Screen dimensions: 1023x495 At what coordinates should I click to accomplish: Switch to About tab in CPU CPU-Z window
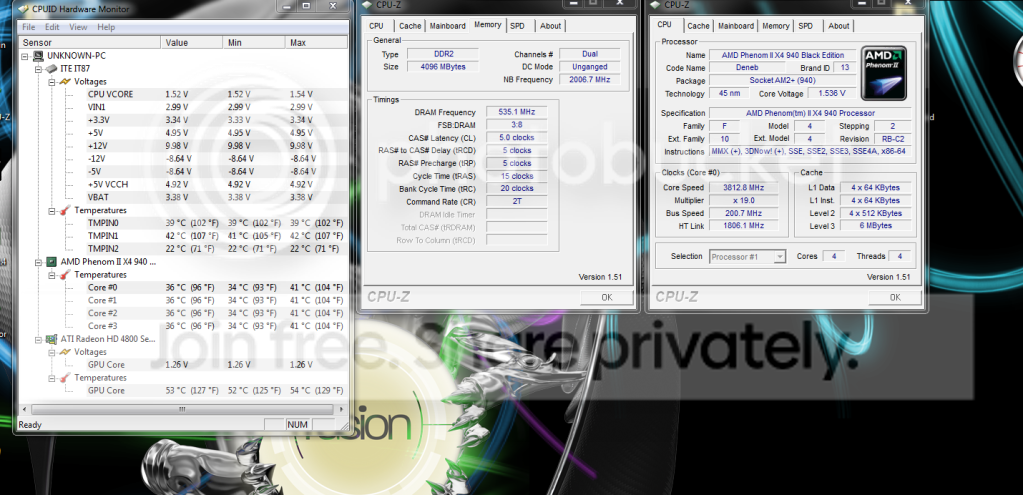point(839,26)
